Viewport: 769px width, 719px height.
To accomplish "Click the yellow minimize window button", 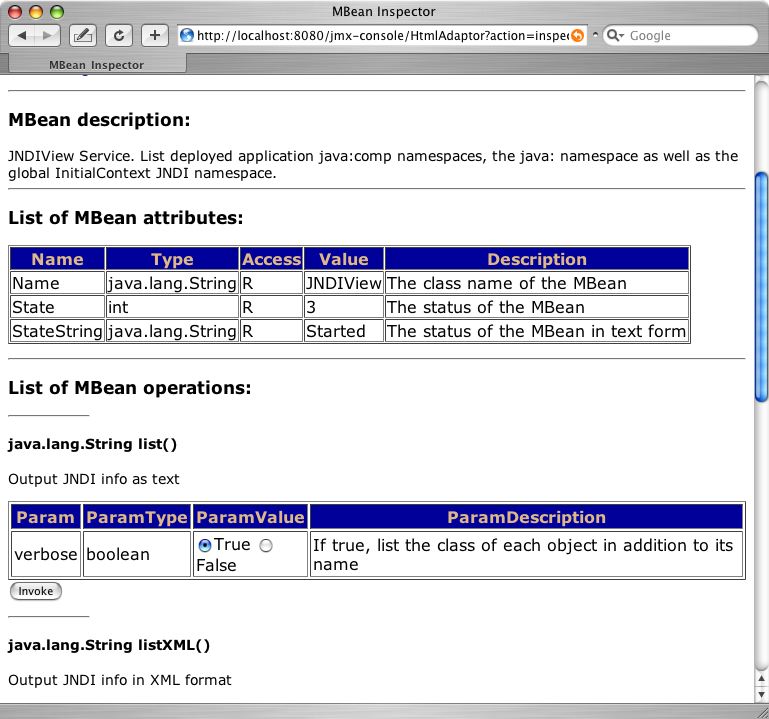I will pos(36,12).
